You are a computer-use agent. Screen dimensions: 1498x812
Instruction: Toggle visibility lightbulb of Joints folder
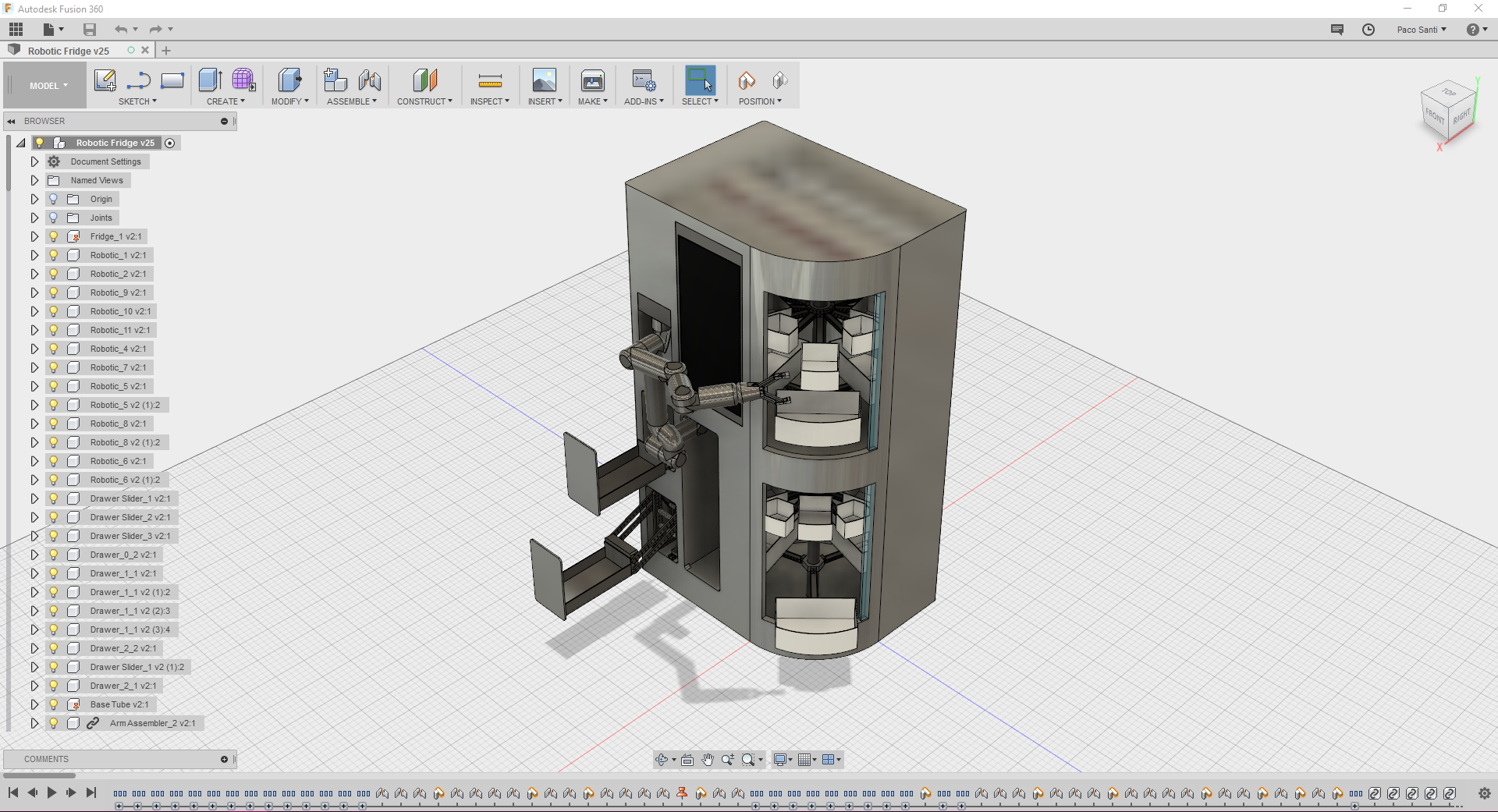click(54, 218)
